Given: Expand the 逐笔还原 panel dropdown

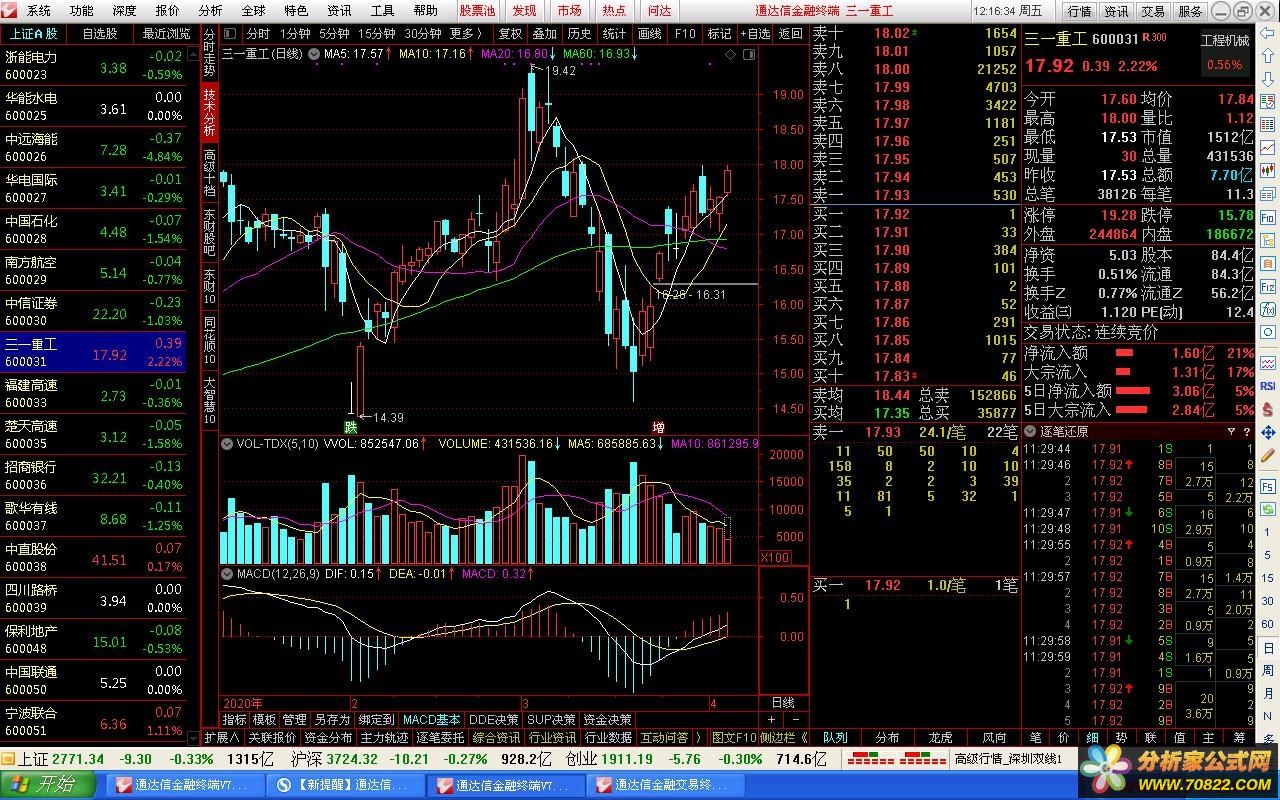Looking at the screenshot, I should coord(1030,431).
